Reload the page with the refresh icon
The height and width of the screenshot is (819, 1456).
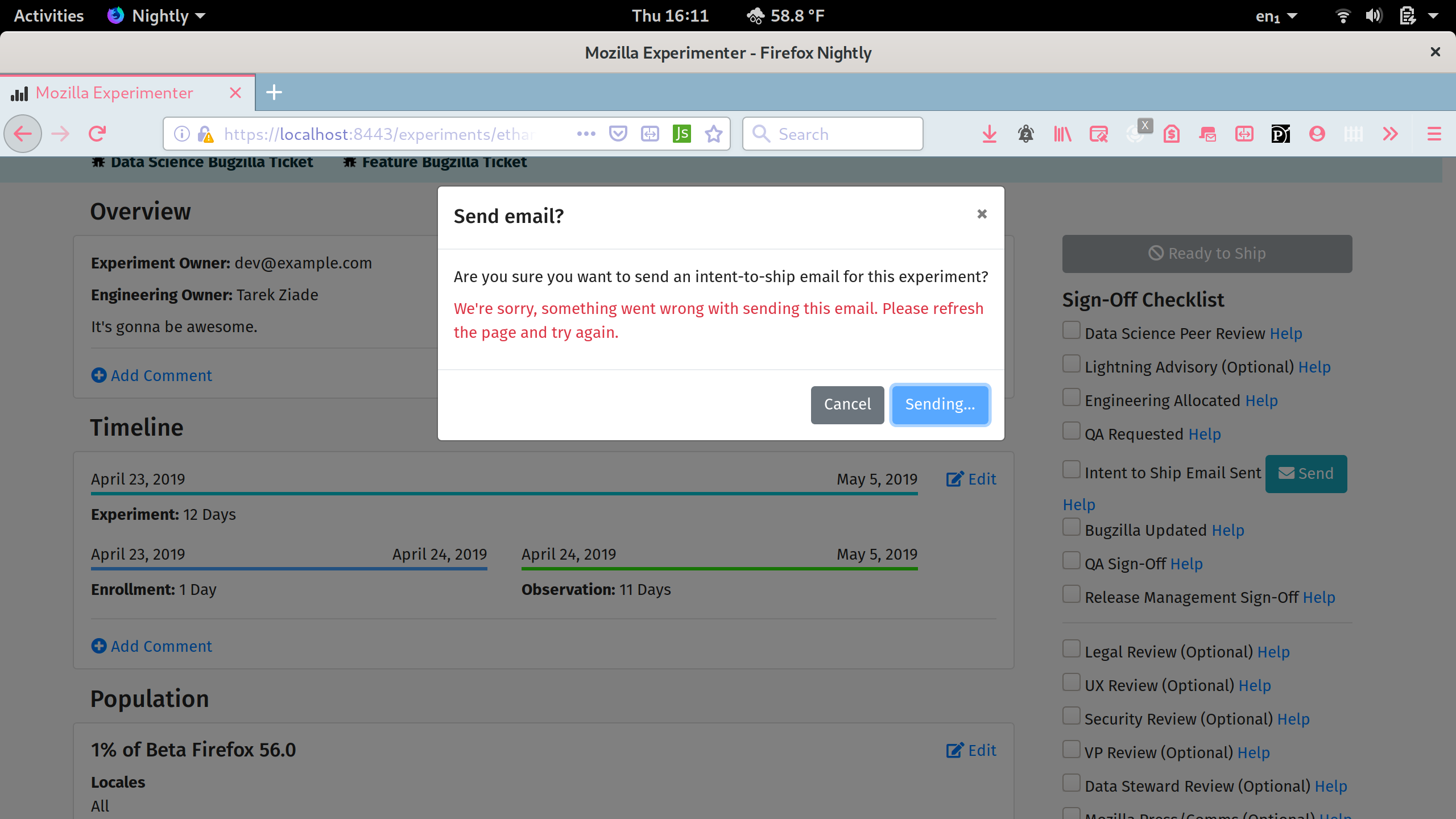(97, 134)
